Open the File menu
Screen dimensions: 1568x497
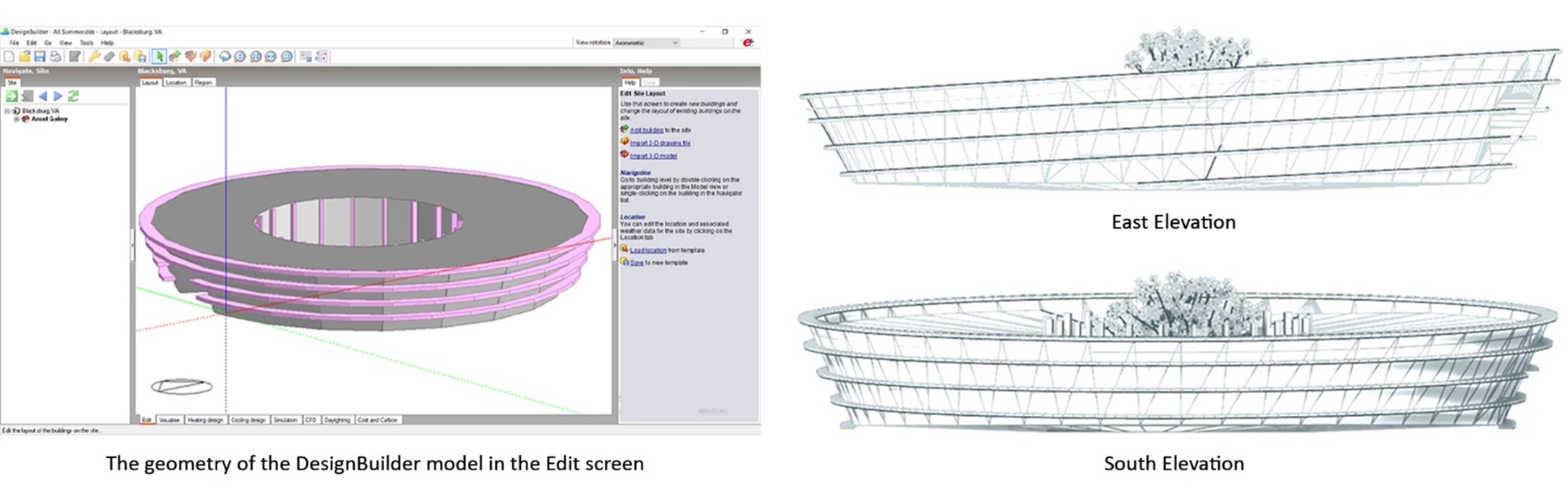point(14,43)
